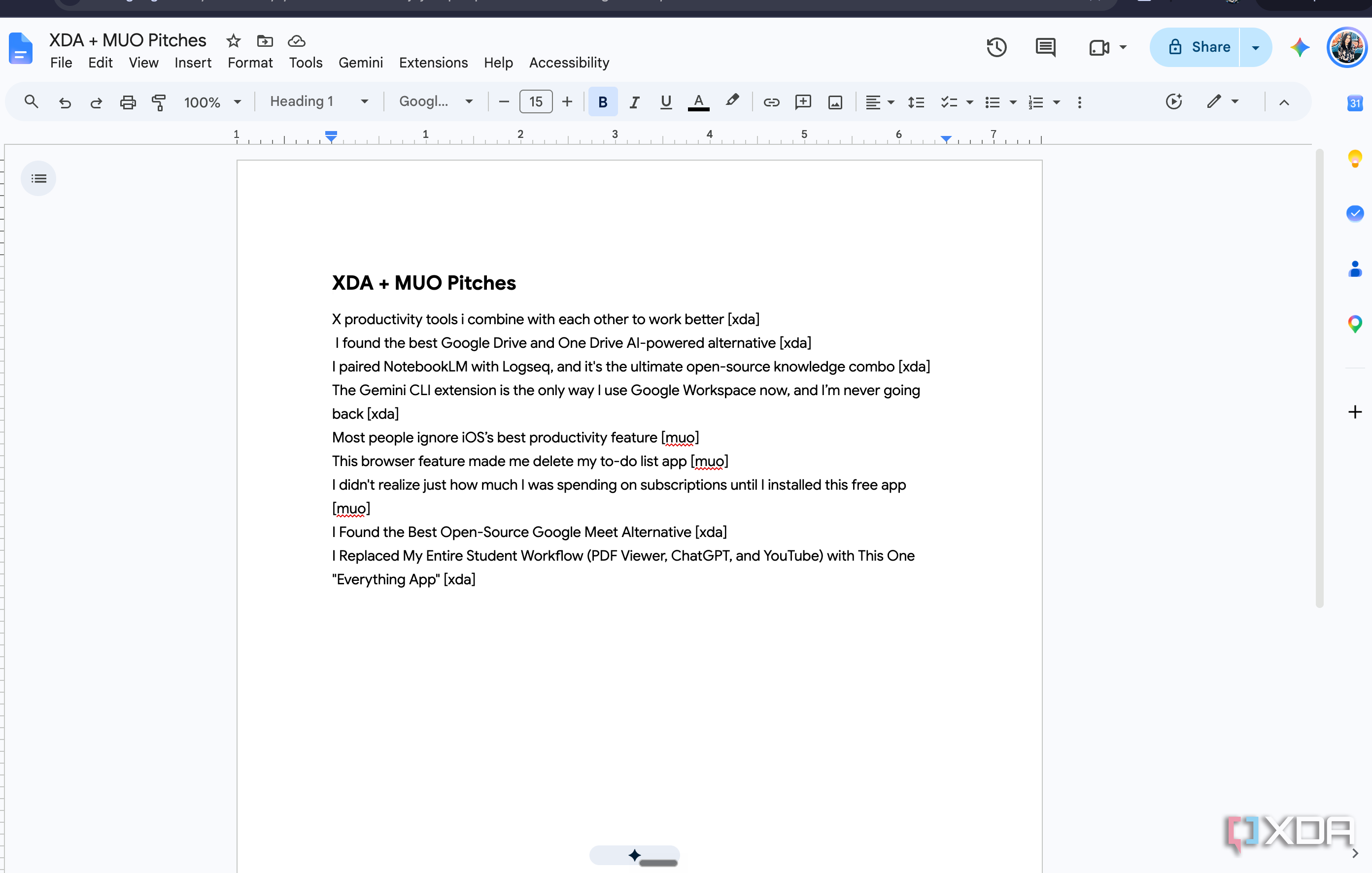Screen dimensions: 1372x873
Task: Open the Google account avatar
Action: [x=1347, y=47]
